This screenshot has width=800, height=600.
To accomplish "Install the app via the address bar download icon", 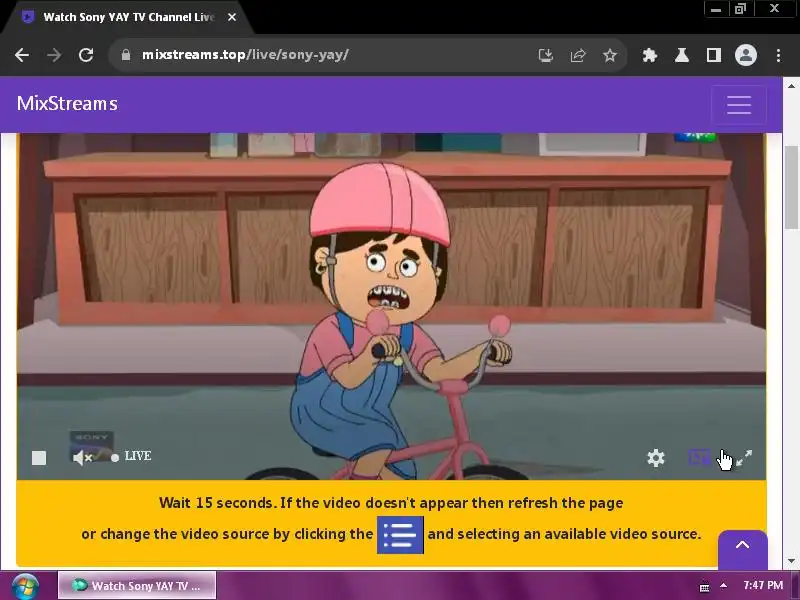I will click(546, 55).
